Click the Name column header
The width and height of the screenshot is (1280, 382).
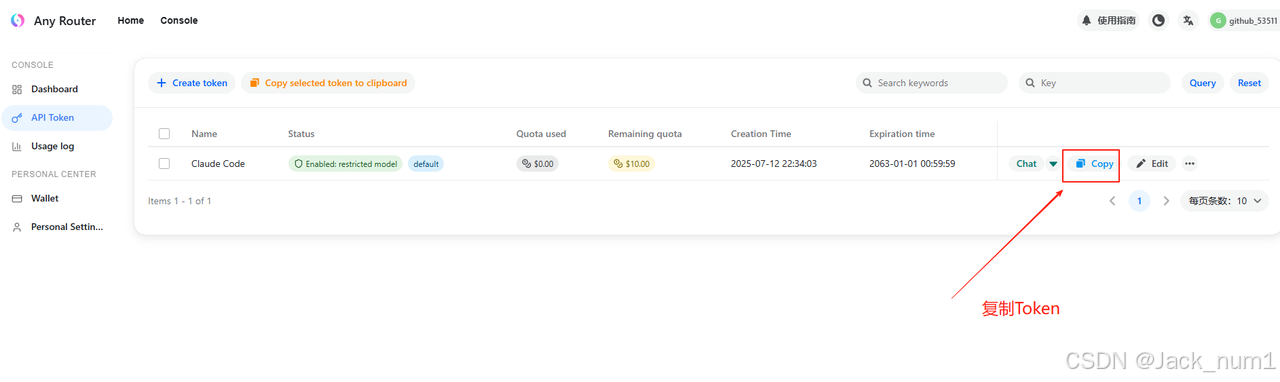click(x=204, y=134)
